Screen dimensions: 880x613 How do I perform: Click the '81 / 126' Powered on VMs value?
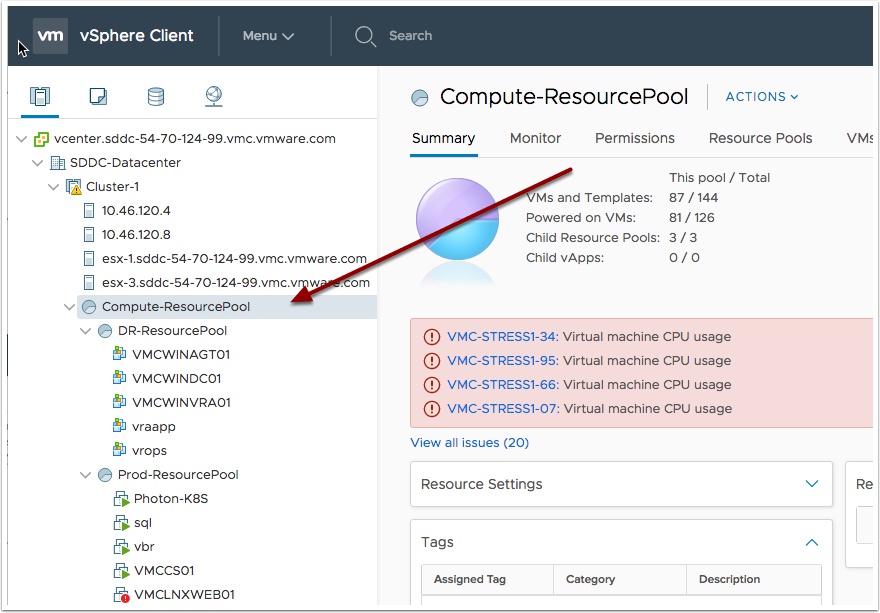click(691, 218)
